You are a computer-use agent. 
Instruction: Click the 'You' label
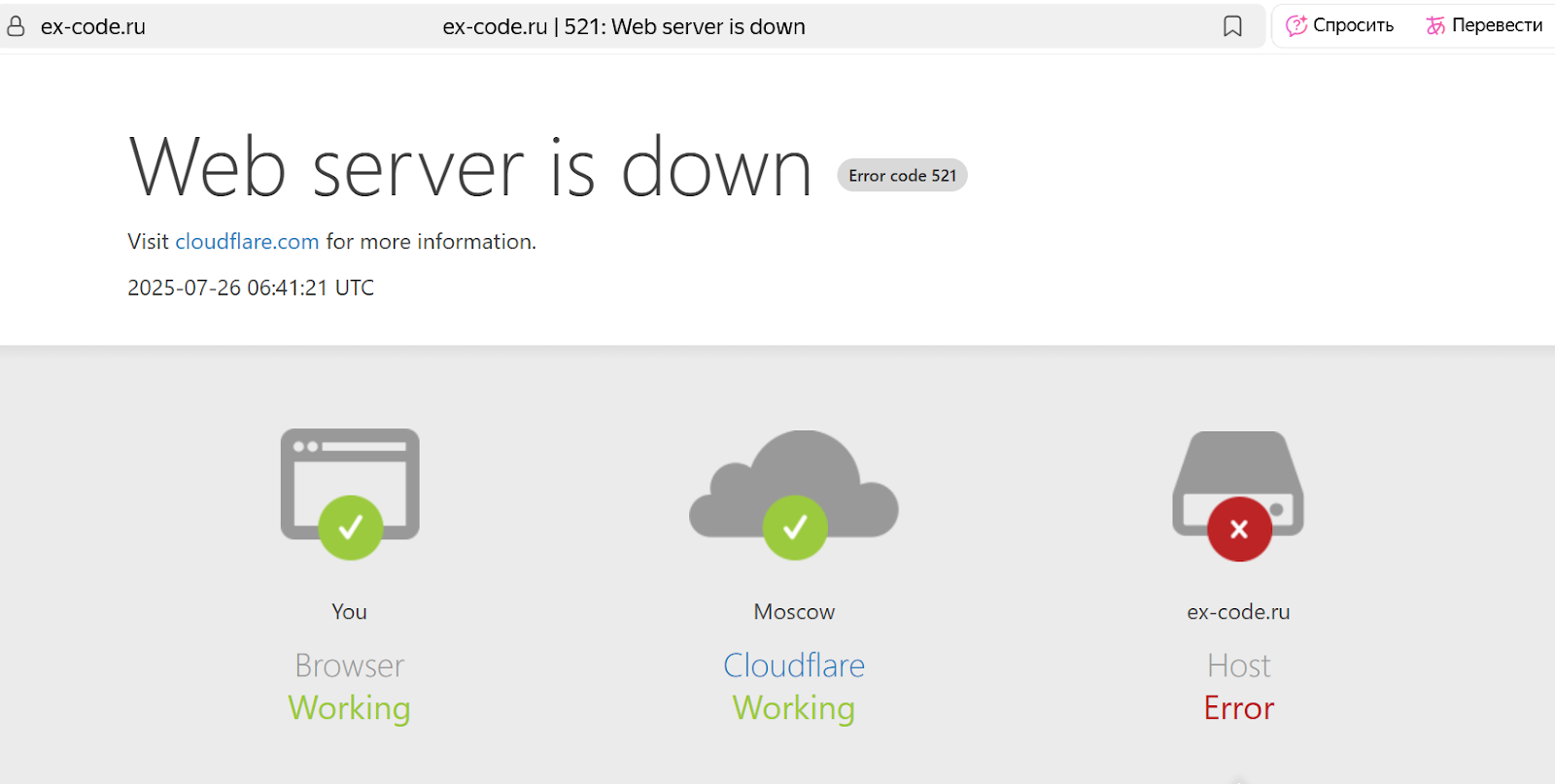(349, 612)
